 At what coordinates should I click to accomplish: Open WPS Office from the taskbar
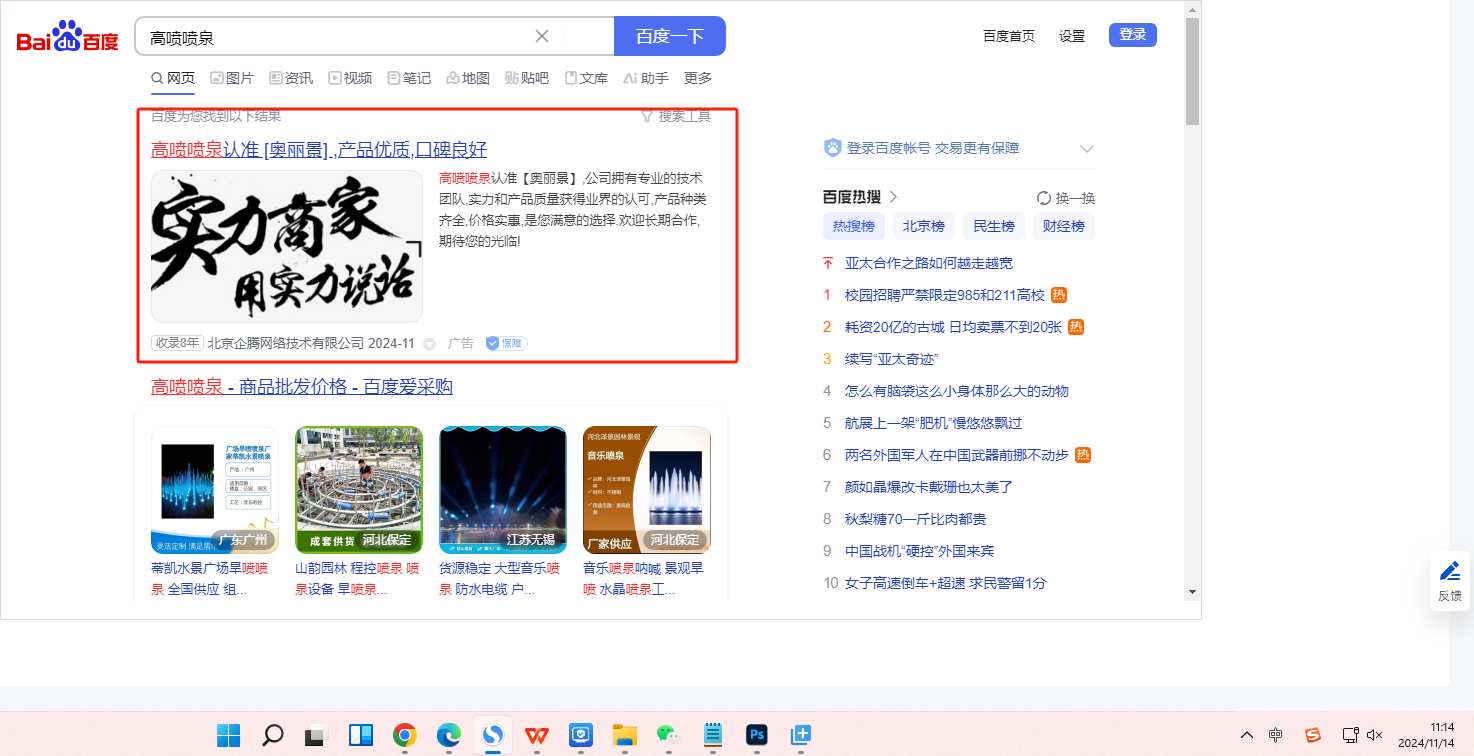537,735
